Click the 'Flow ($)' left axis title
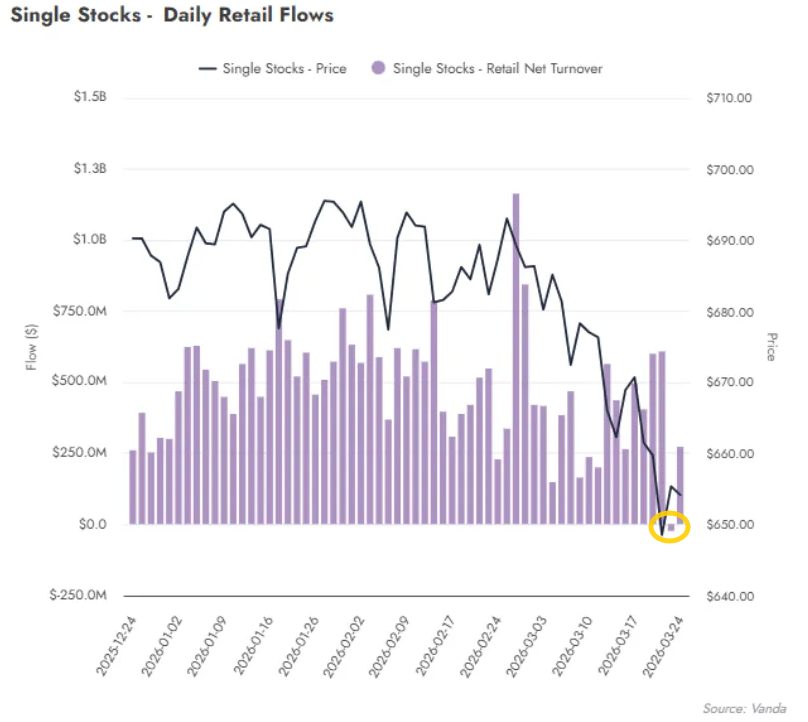 tap(32, 343)
